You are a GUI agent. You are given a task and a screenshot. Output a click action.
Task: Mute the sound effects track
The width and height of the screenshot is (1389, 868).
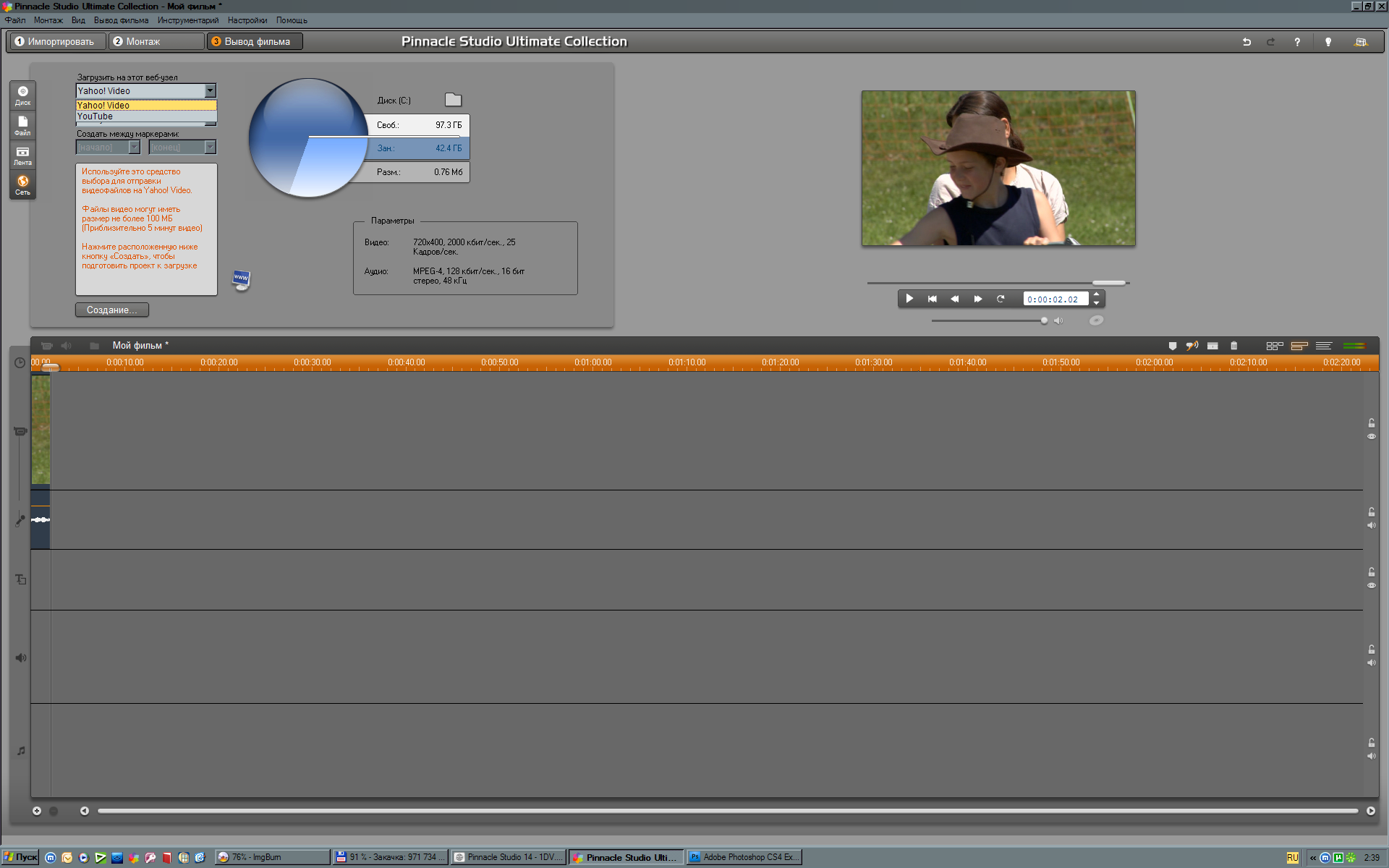coord(1371,663)
